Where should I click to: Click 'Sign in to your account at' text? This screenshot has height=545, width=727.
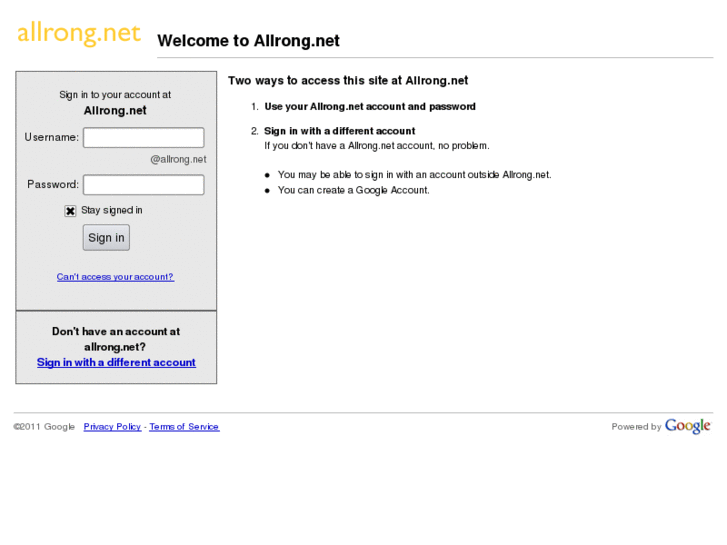(115, 95)
